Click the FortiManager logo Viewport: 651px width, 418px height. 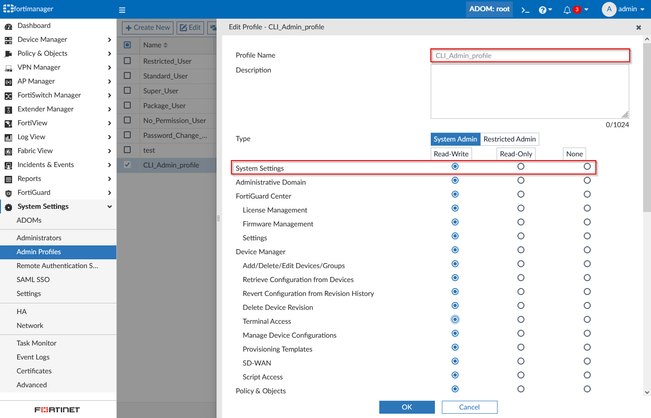click(28, 9)
